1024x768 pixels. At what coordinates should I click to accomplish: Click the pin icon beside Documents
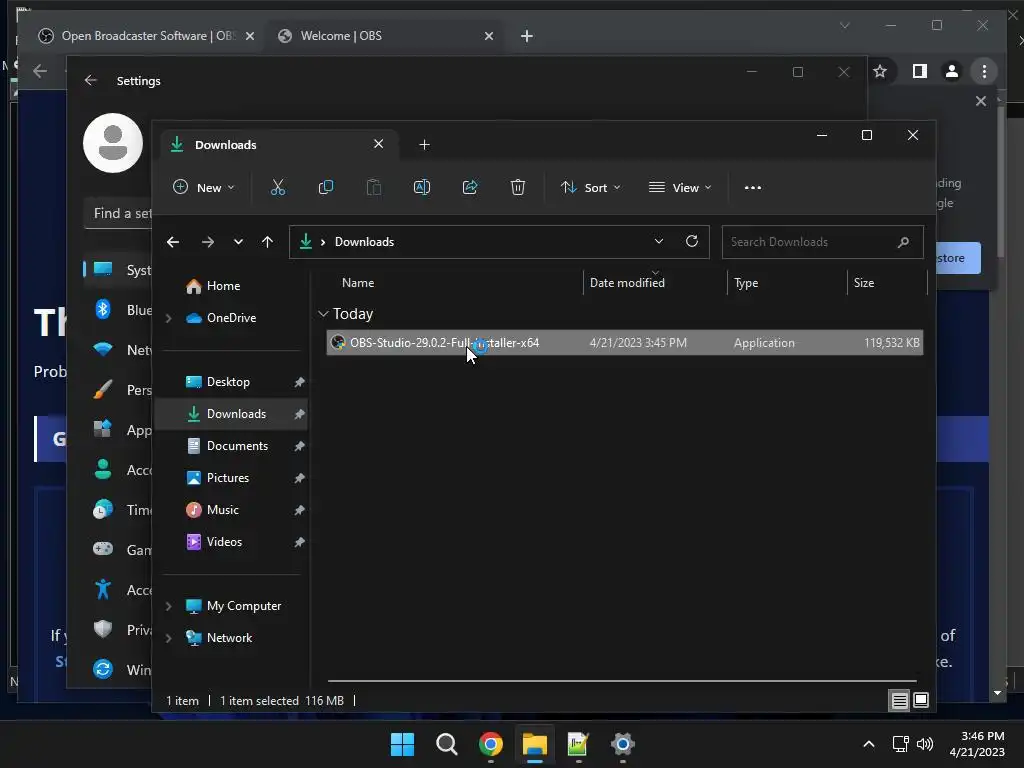[299, 446]
